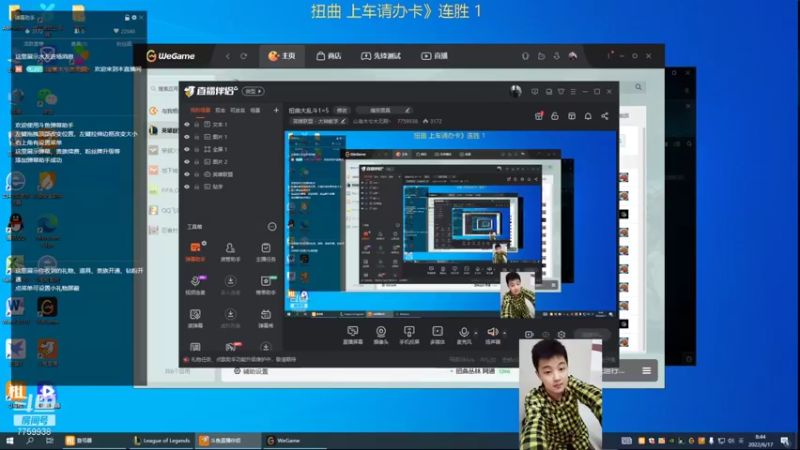Switch to 直播 tab in WeGame

point(434,56)
